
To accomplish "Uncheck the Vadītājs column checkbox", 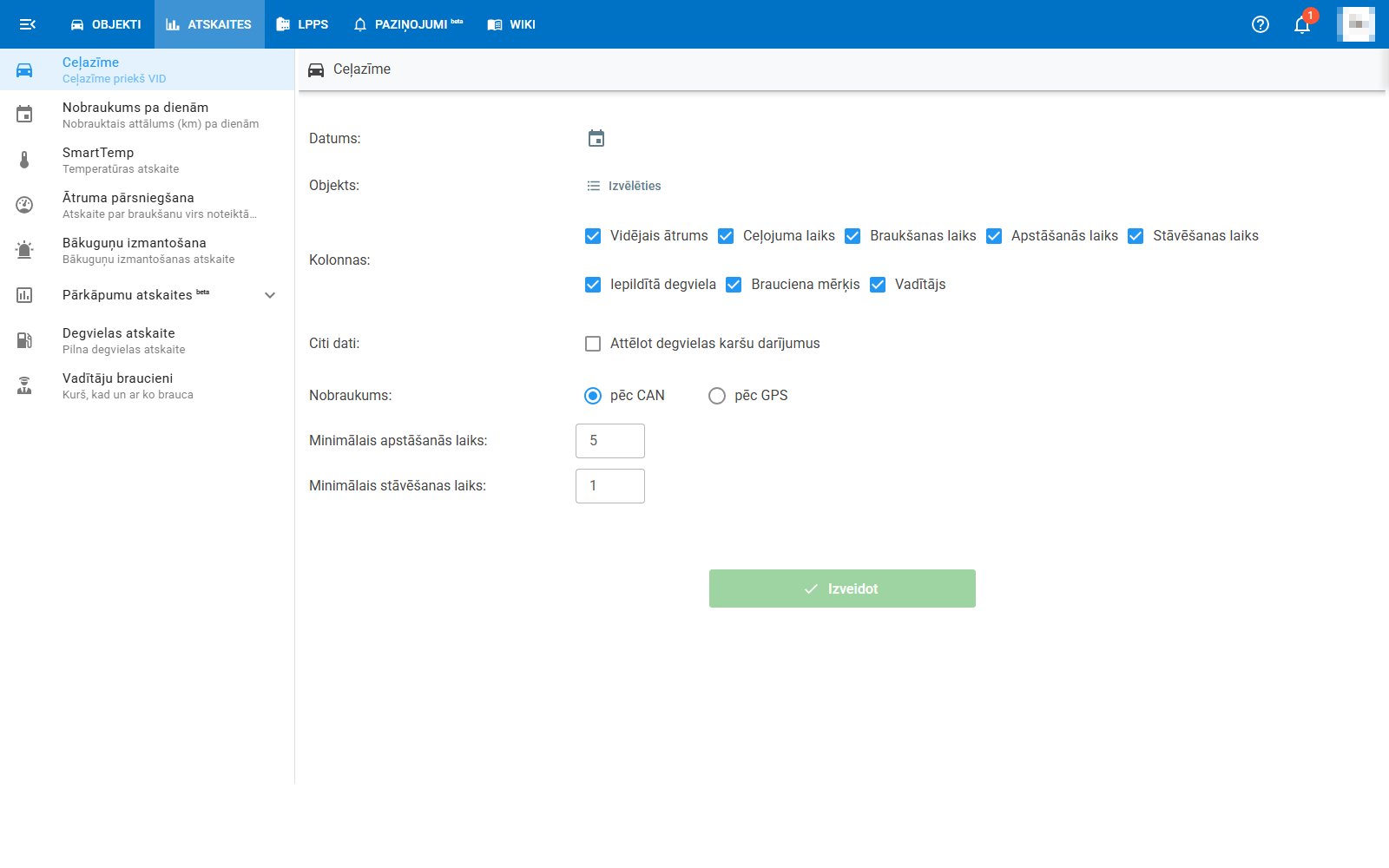I will click(x=878, y=285).
